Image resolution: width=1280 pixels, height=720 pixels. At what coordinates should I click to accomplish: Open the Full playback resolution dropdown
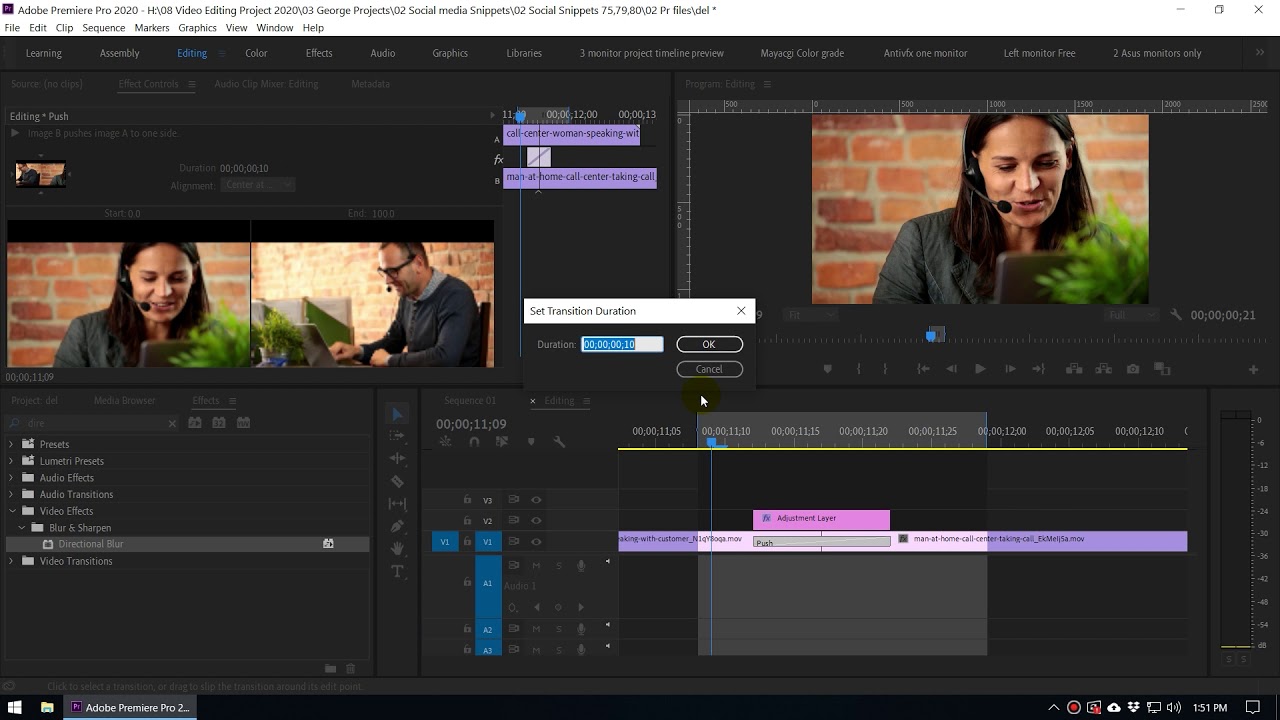click(1130, 315)
